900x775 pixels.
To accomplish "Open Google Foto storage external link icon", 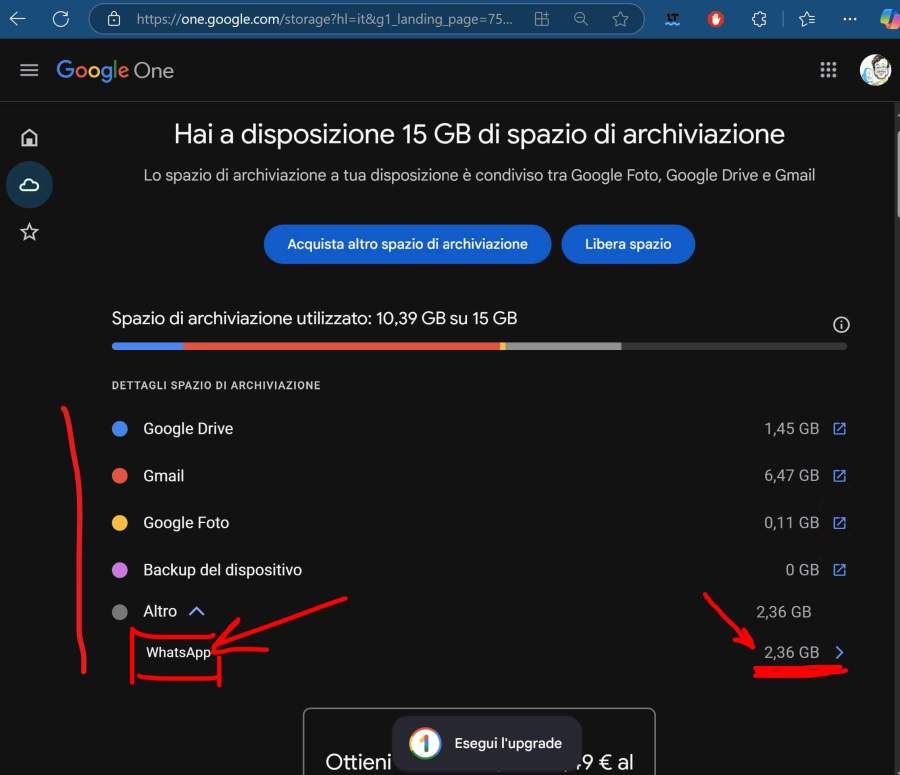I will pyautogui.click(x=840, y=523).
